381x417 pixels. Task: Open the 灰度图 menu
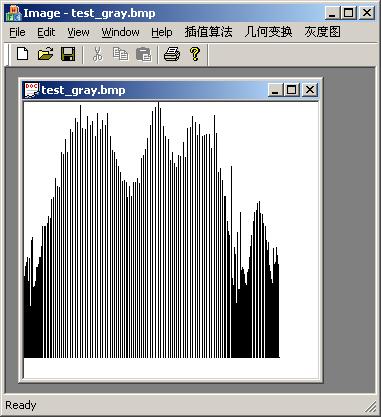pyautogui.click(x=322, y=32)
